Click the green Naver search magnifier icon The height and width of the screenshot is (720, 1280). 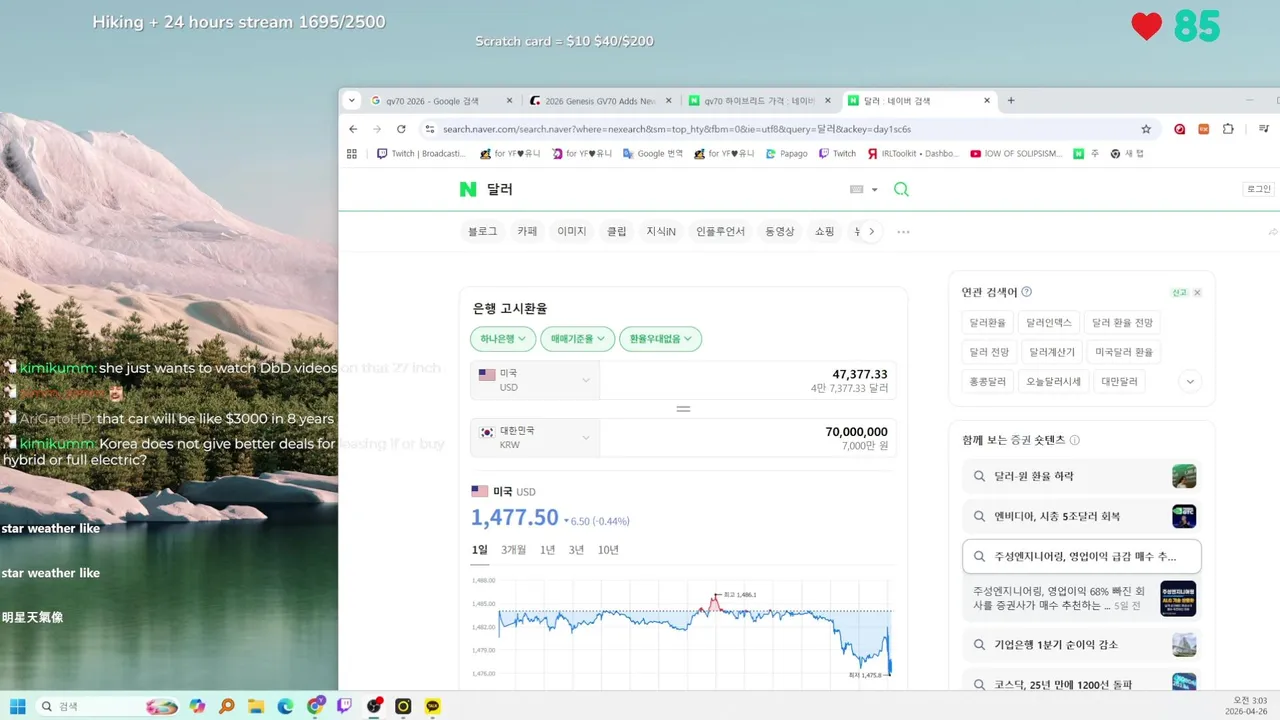[901, 189]
